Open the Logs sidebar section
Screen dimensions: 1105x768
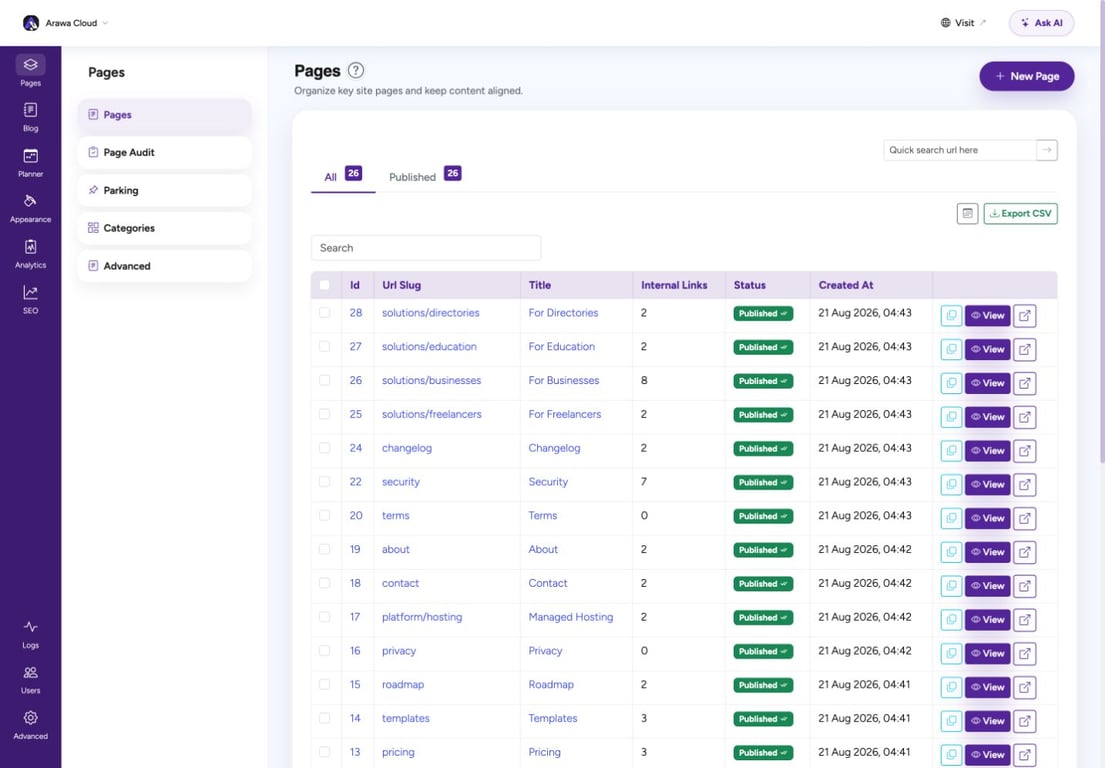30,634
